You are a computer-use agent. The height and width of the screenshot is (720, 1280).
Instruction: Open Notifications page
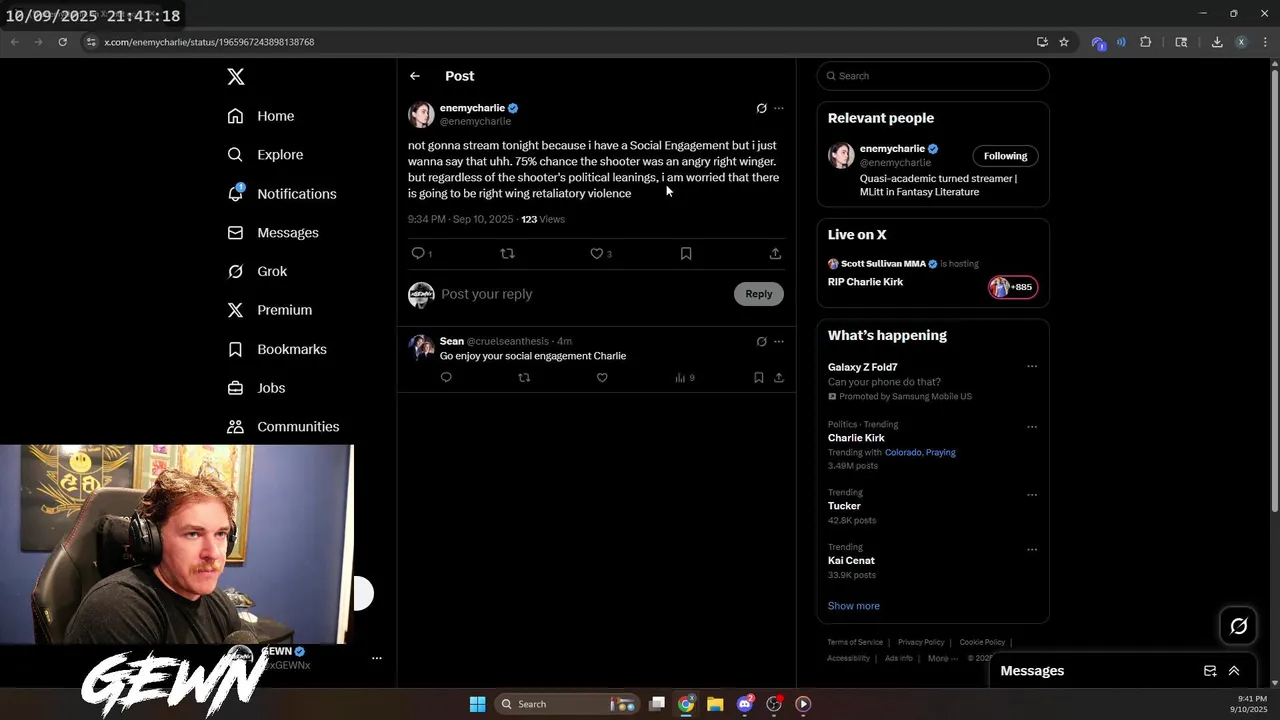click(x=282, y=194)
